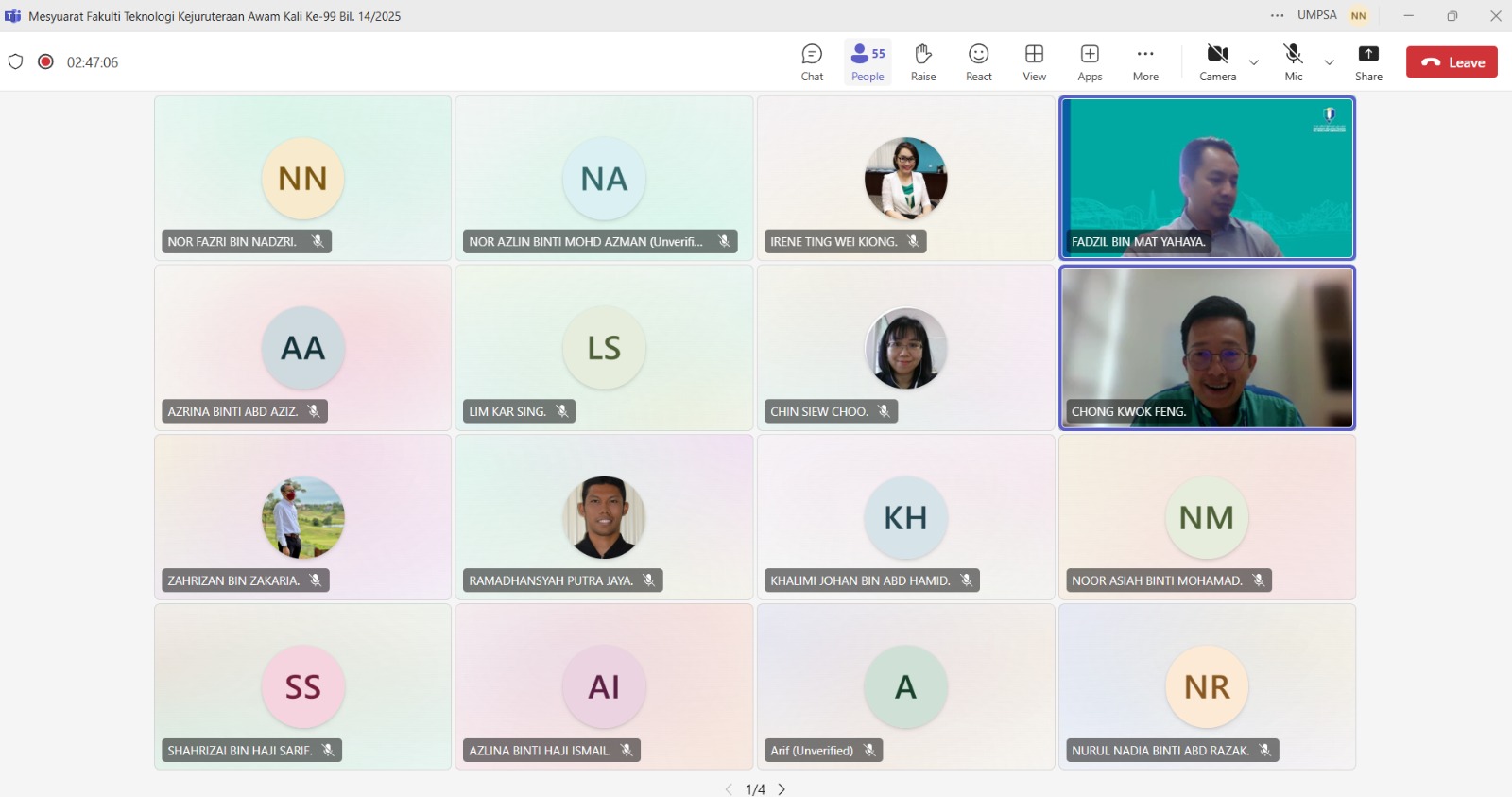Select the AZLINA BINTI HAJI ISMAIL avatar
Viewport: 1512px width, 797px height.
pos(604,686)
